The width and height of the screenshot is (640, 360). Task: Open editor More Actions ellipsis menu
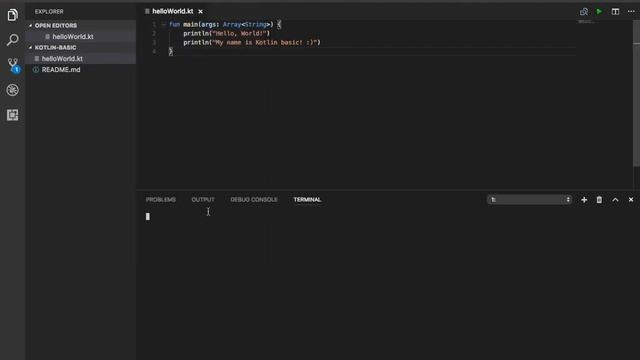tap(631, 11)
